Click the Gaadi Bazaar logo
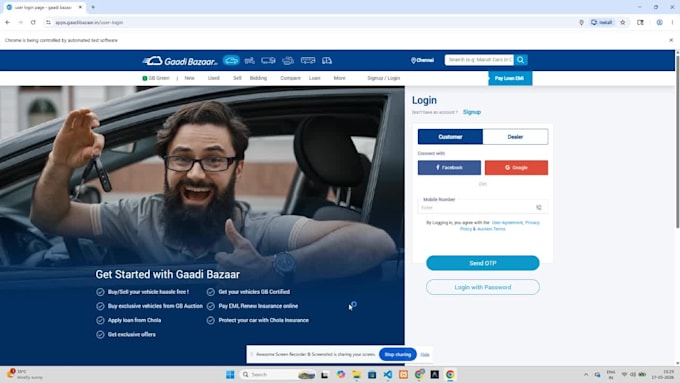The height and width of the screenshot is (383, 680). [180, 61]
